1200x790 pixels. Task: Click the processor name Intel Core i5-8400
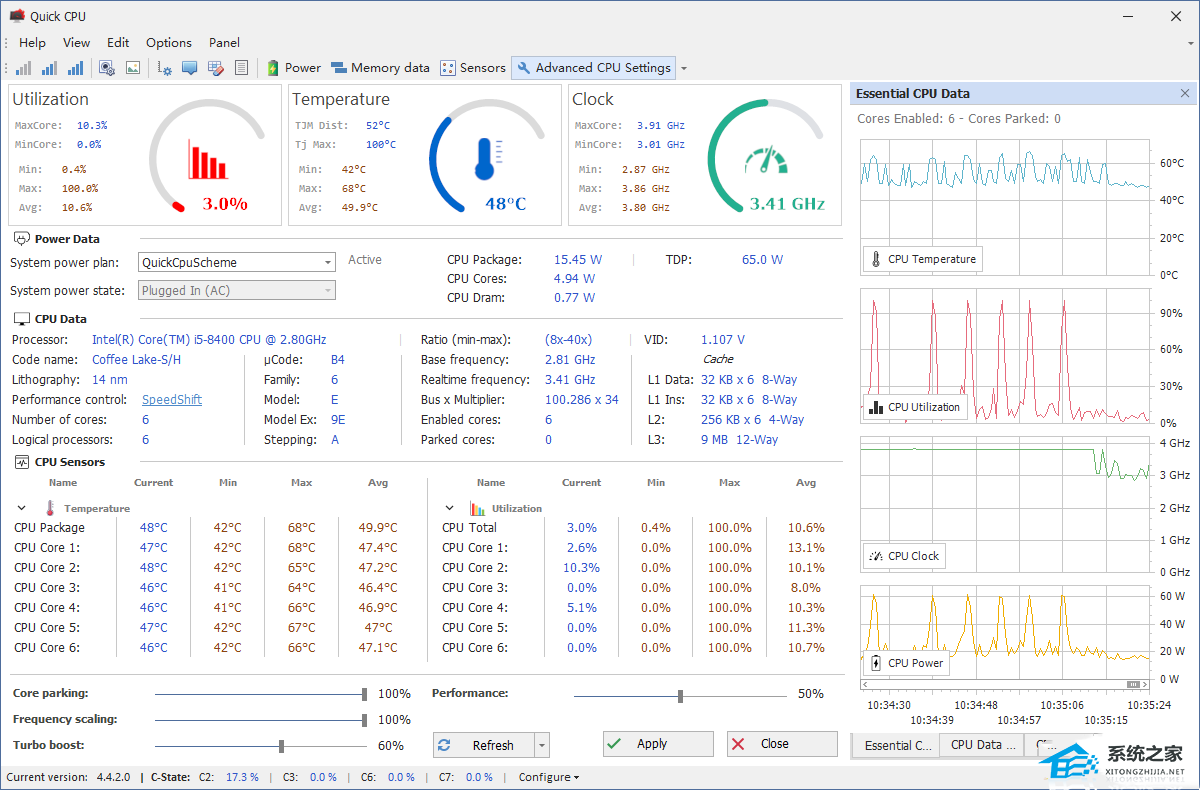(x=209, y=340)
